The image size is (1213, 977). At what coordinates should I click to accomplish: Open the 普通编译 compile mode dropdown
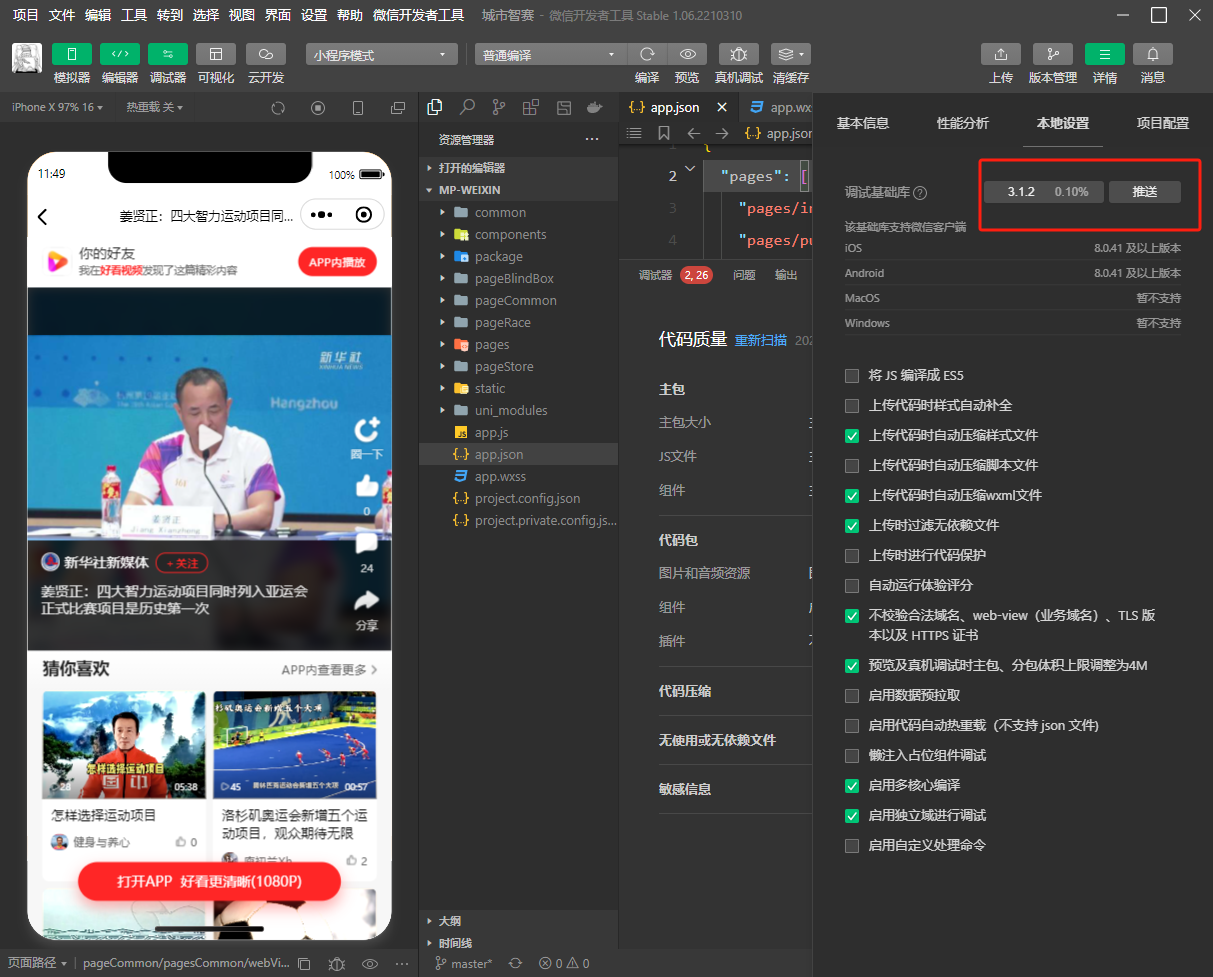point(550,55)
